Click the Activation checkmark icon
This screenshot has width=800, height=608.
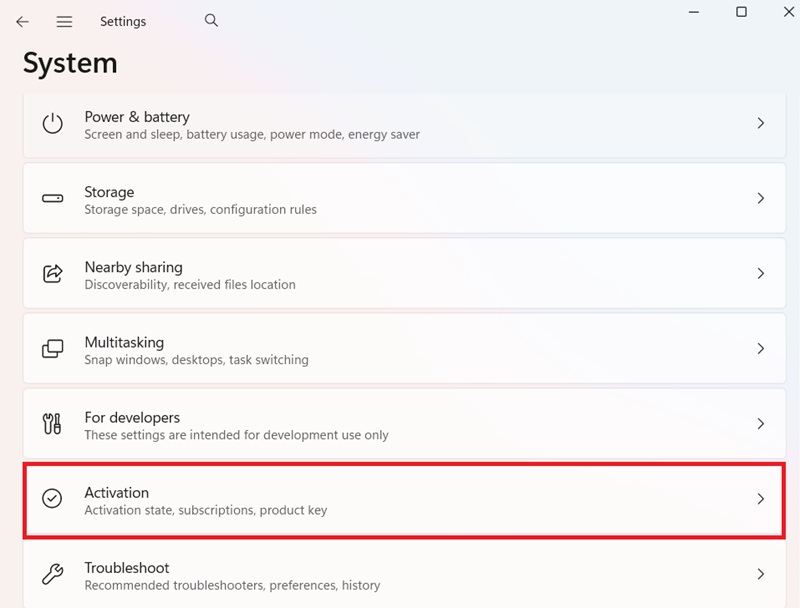[x=52, y=499]
